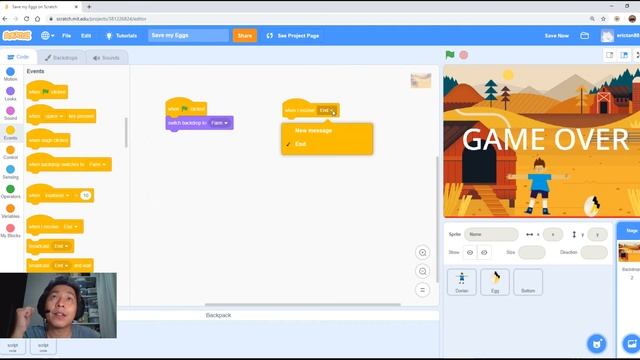Switch to the Sounds tab
Image resolution: width=640 pixels, height=360 pixels.
coord(106,58)
